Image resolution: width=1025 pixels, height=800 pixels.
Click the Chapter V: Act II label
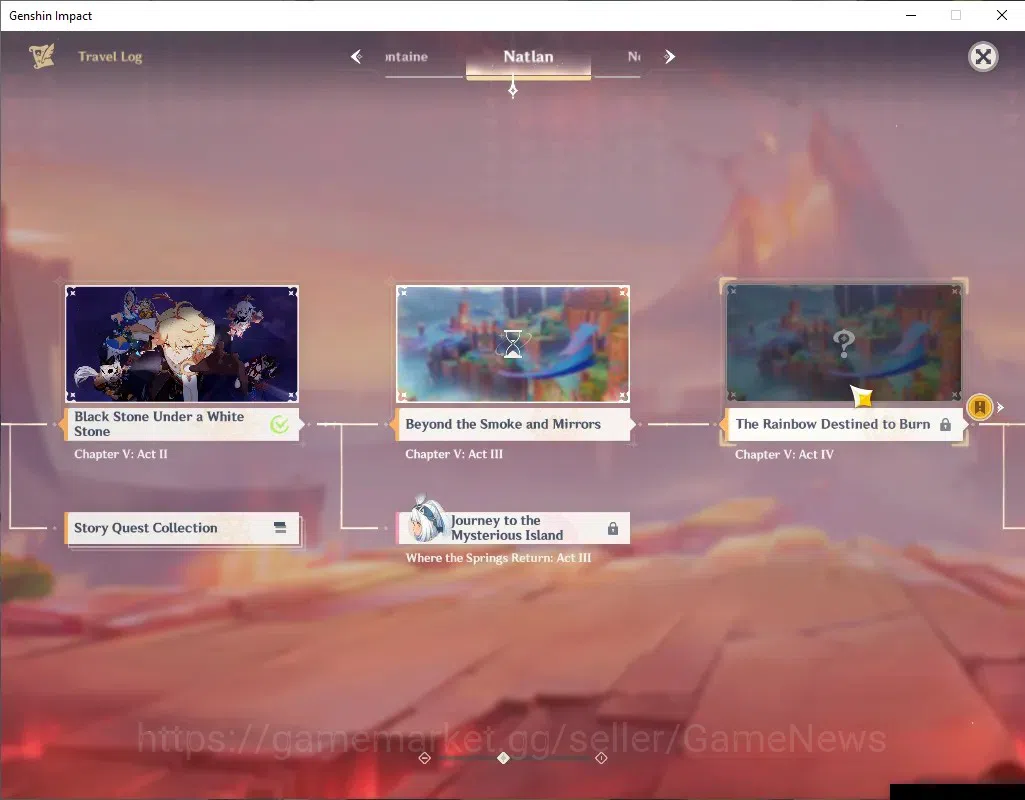121,454
